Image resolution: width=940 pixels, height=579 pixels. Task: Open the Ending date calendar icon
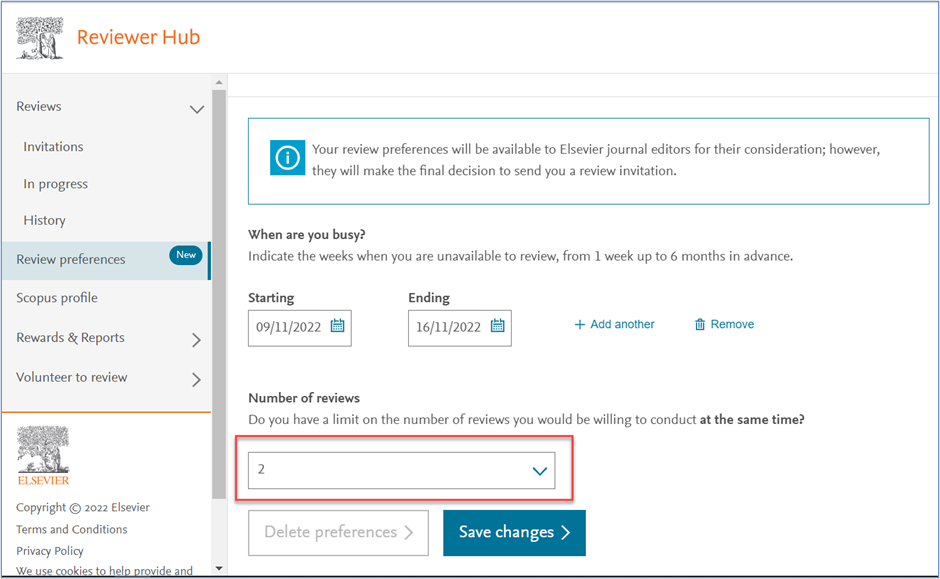[x=497, y=326]
